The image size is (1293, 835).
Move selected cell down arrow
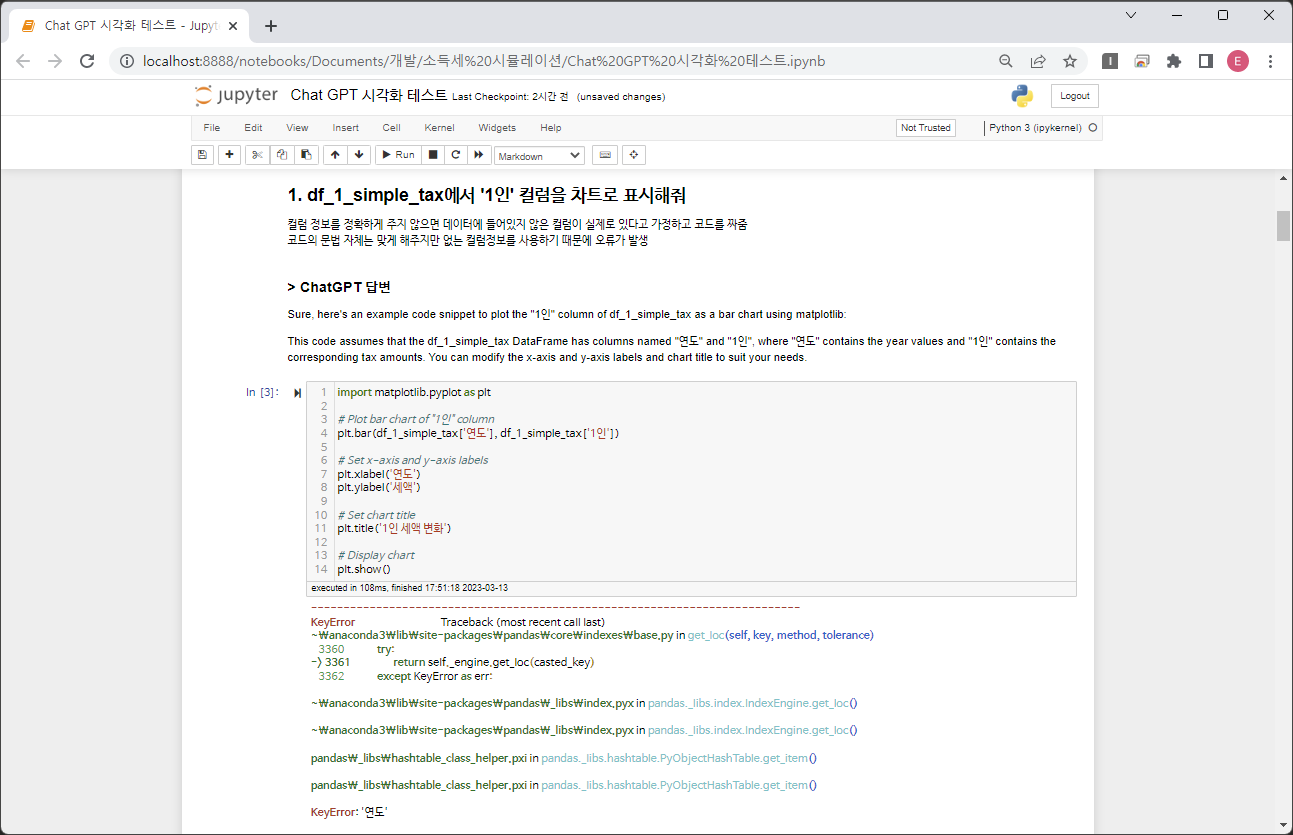tap(358, 155)
